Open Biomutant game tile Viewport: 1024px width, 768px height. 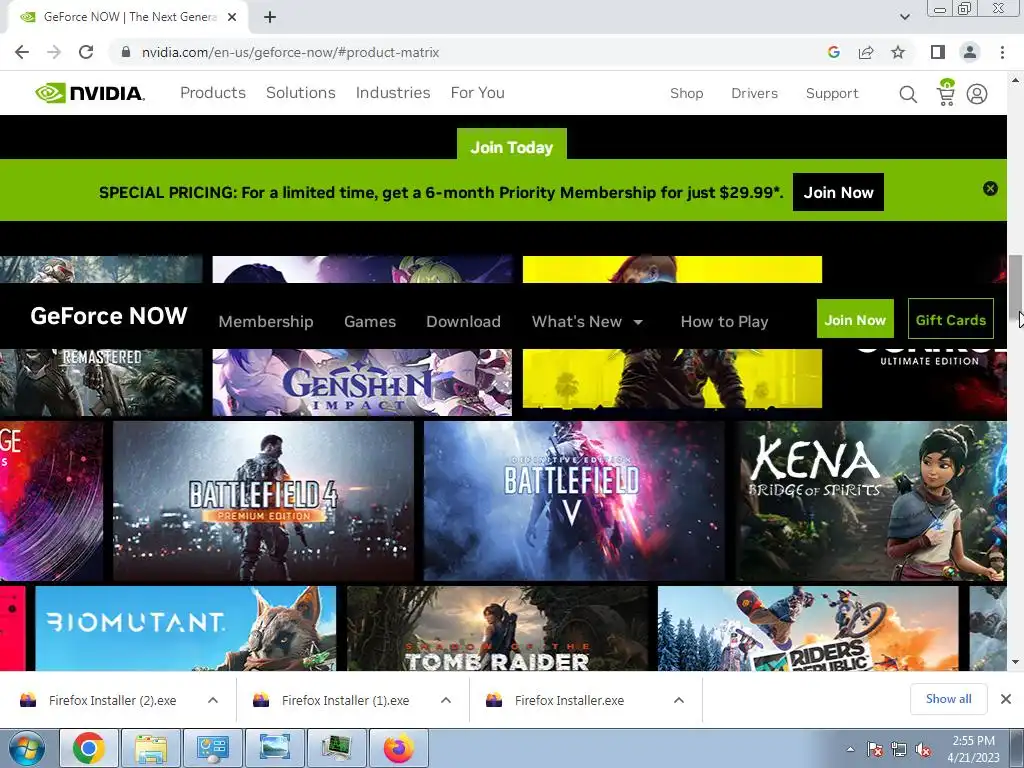coord(185,628)
